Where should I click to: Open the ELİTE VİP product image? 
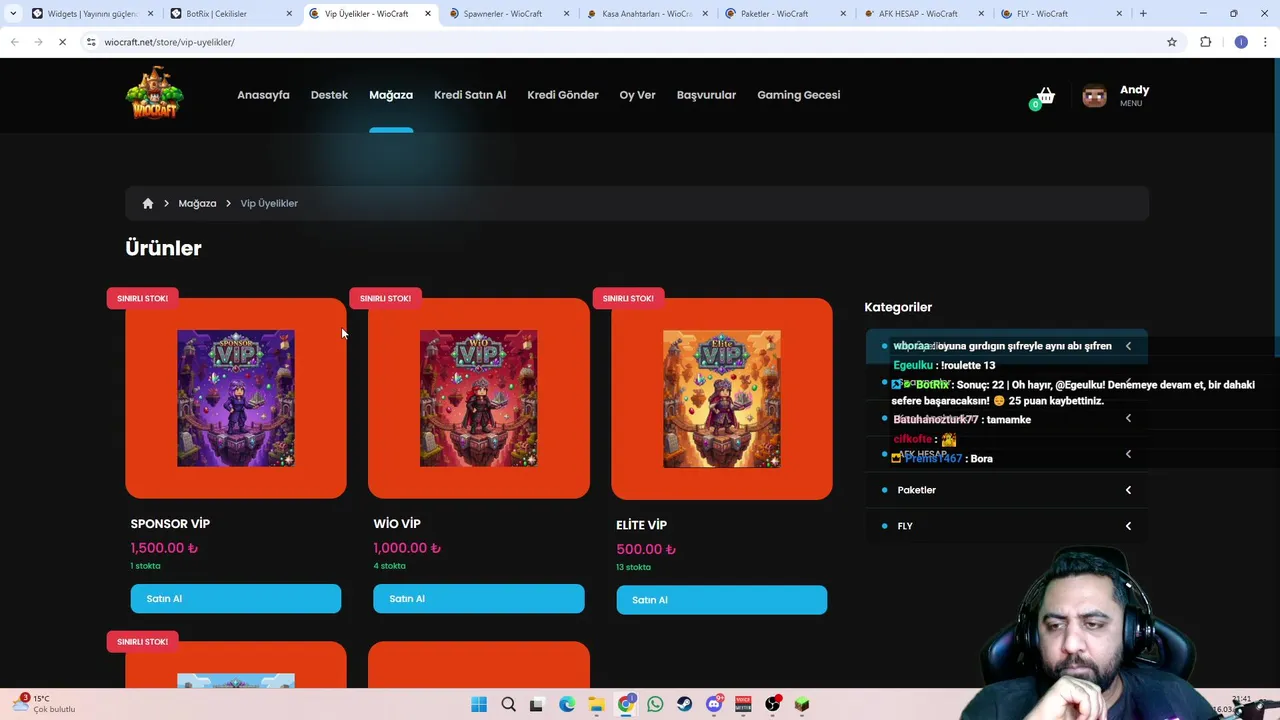click(x=722, y=399)
